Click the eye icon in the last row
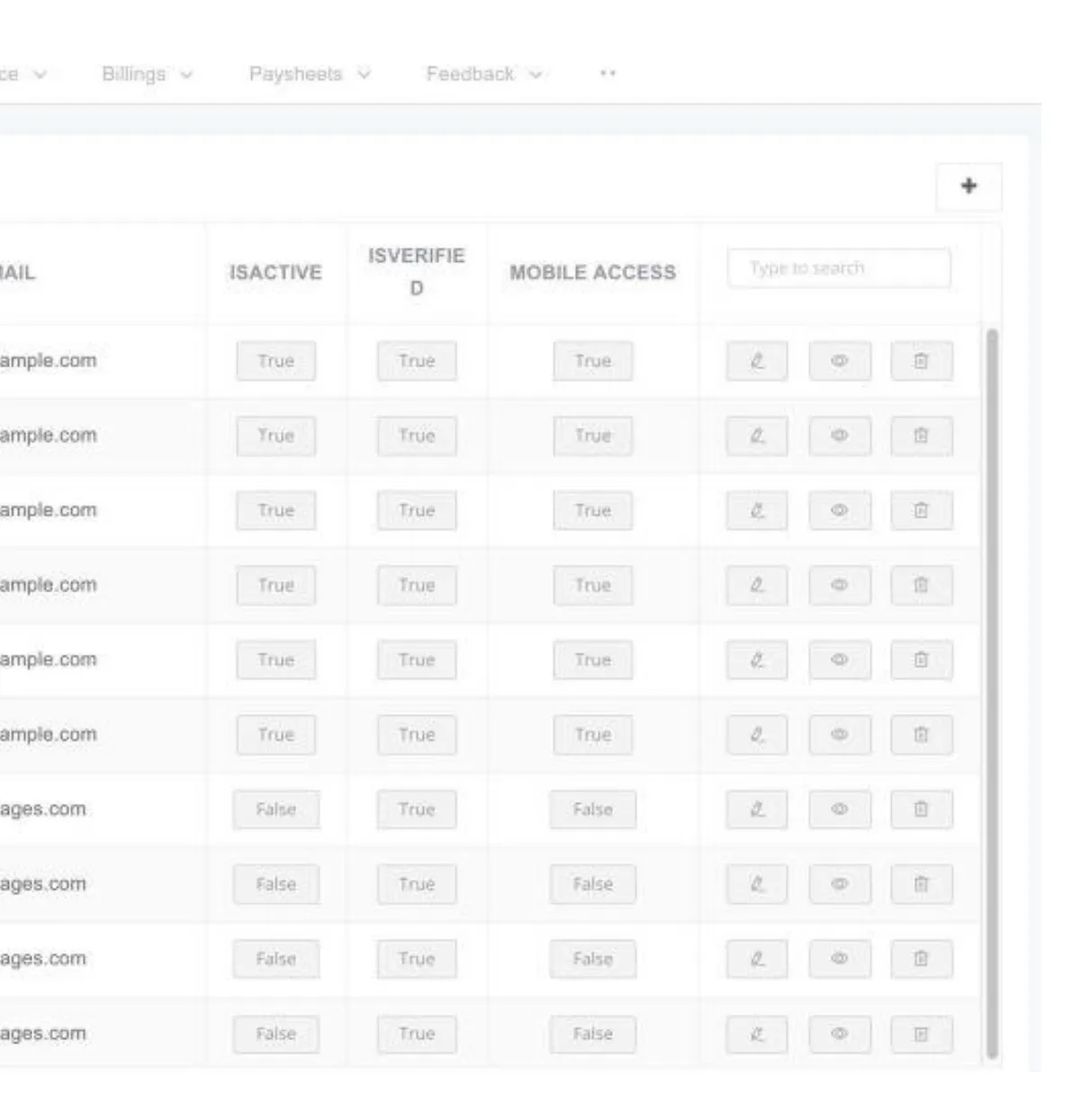This screenshot has width=1080, height=1120. [839, 1034]
